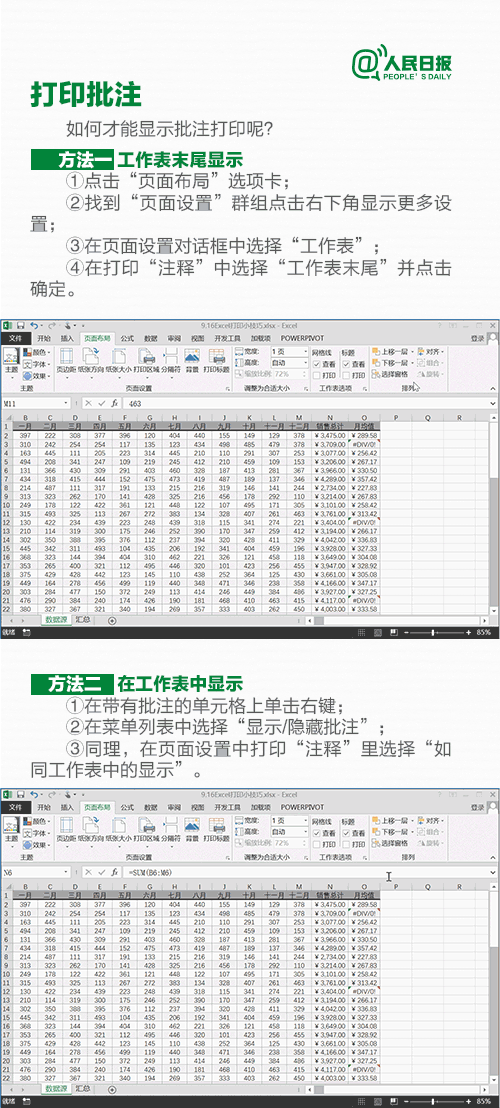Click 选择窗格 button in the window showing cell M11

coord(393,375)
